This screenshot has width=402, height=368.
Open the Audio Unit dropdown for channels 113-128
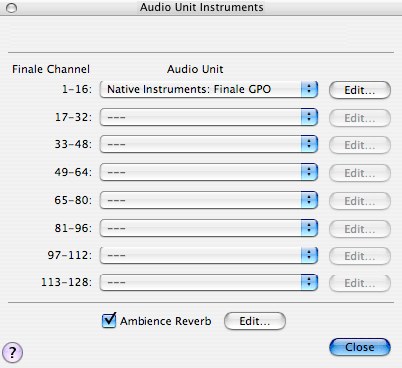[x=209, y=282]
